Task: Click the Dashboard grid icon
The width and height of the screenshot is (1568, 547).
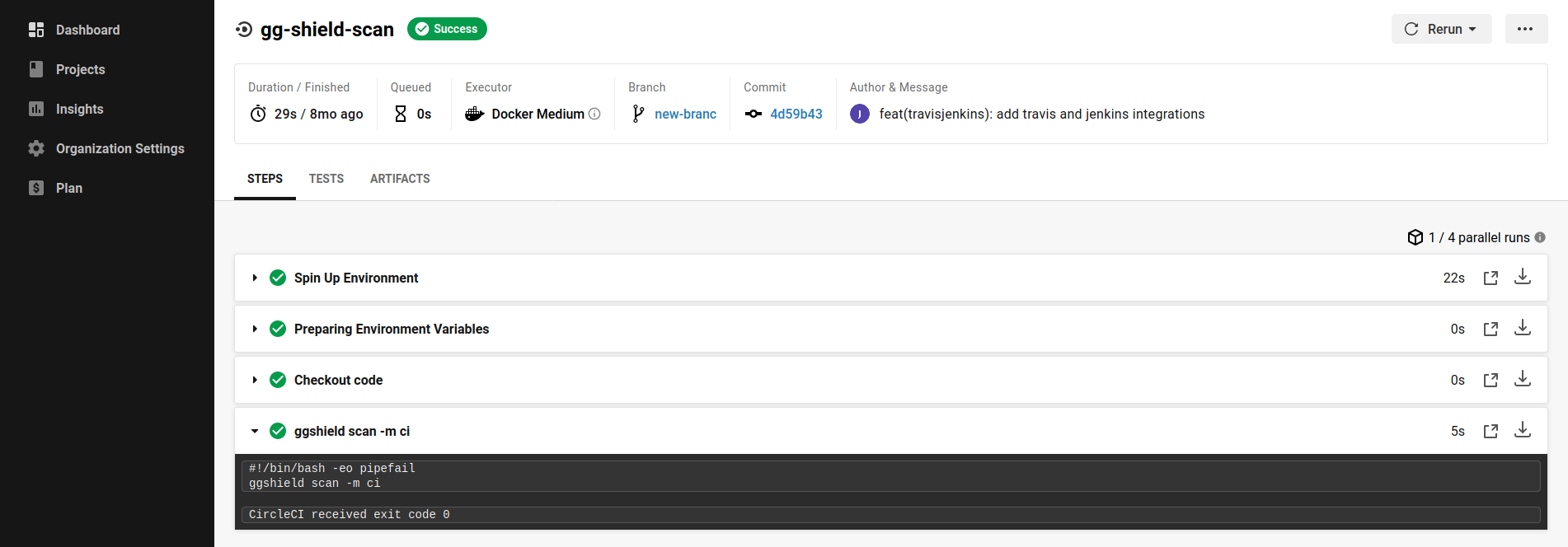Action: 36,30
